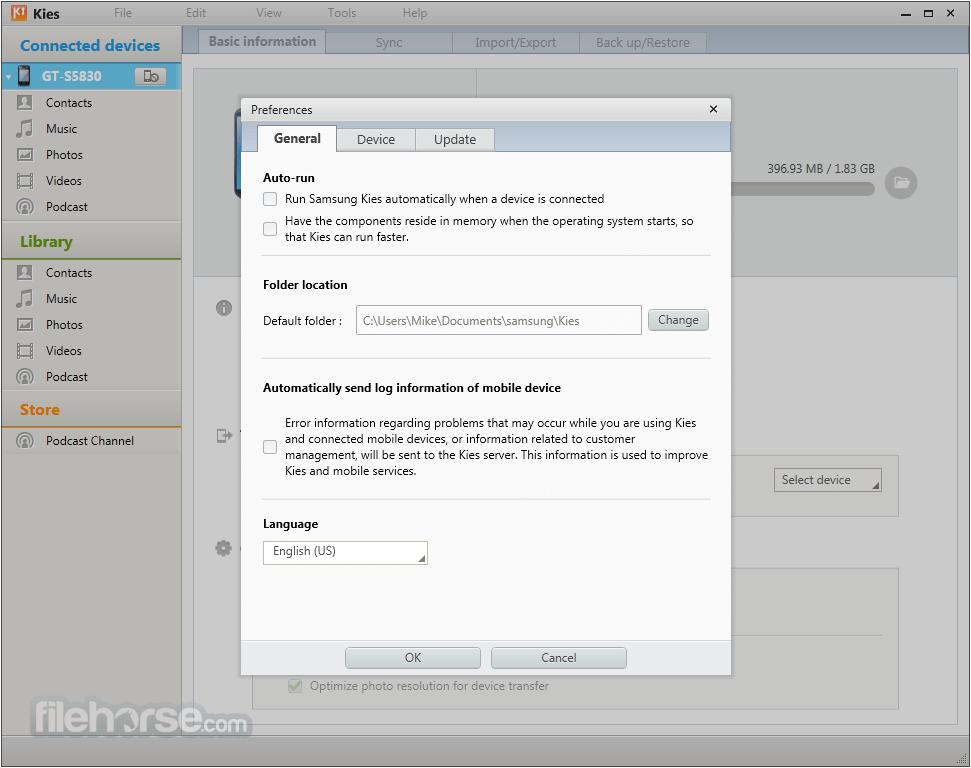Click the Connected devices heading
The height and width of the screenshot is (768, 971).
point(90,45)
